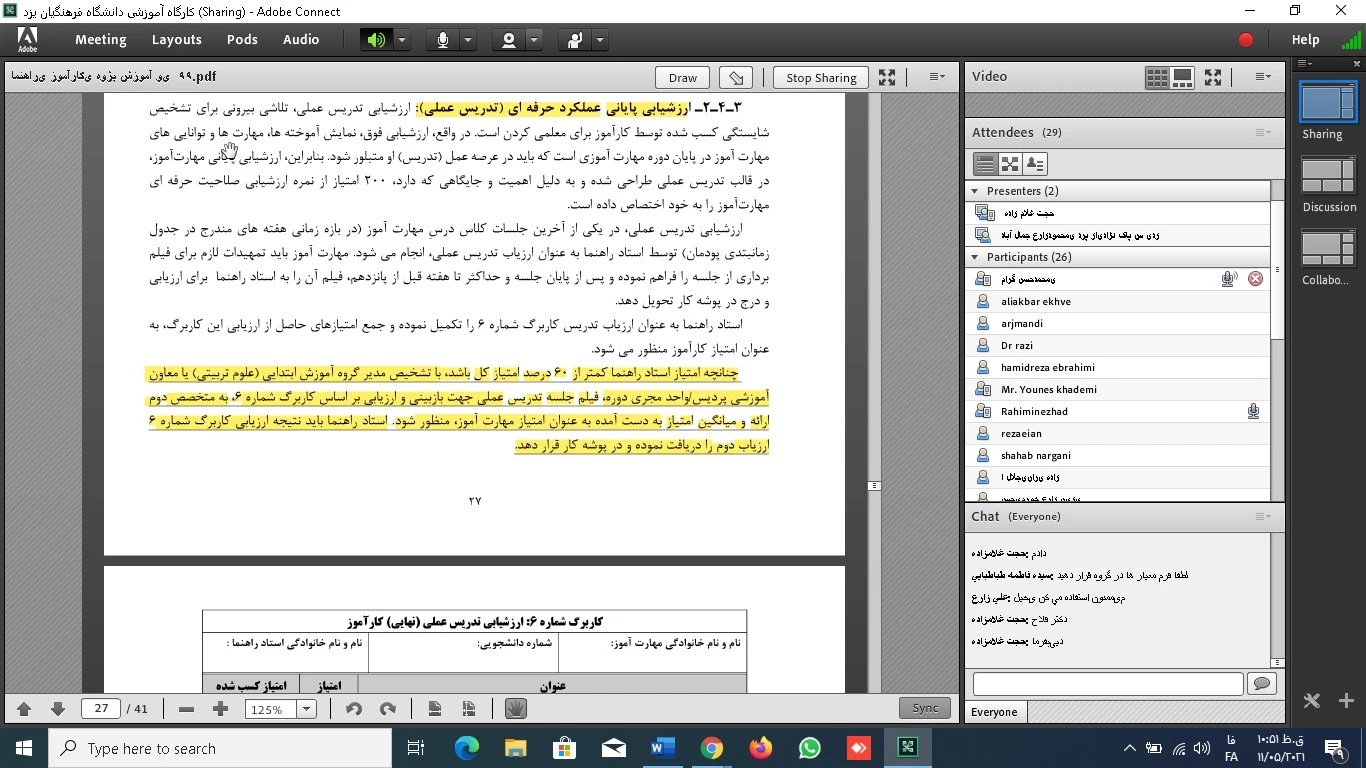This screenshot has width=1366, height=768.
Task: Go to the next PDF page
Action: click(x=58, y=709)
